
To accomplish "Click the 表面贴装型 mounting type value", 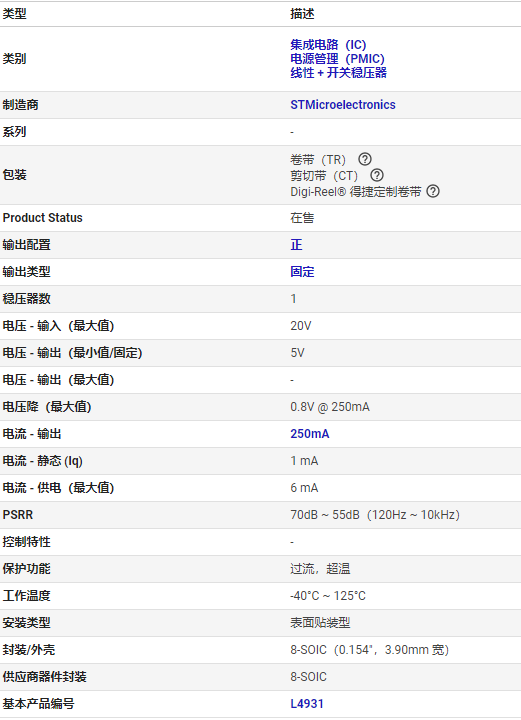I will coord(320,623).
